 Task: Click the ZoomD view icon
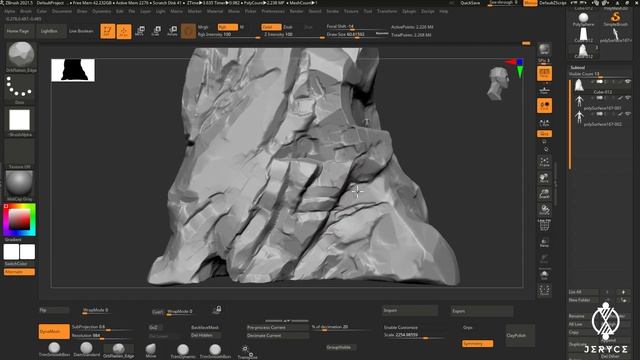click(544, 194)
